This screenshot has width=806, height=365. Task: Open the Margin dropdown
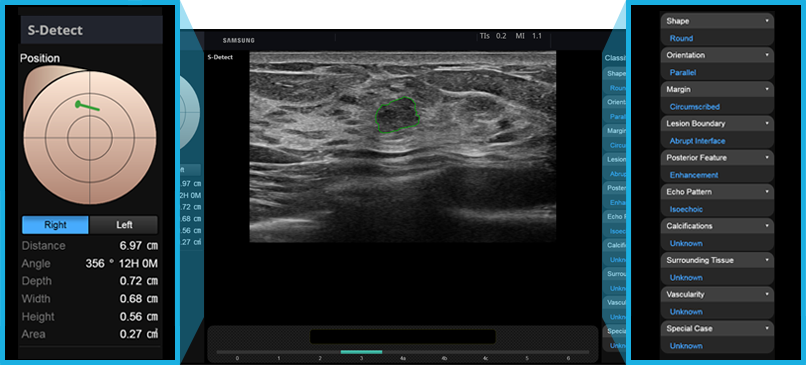point(717,89)
